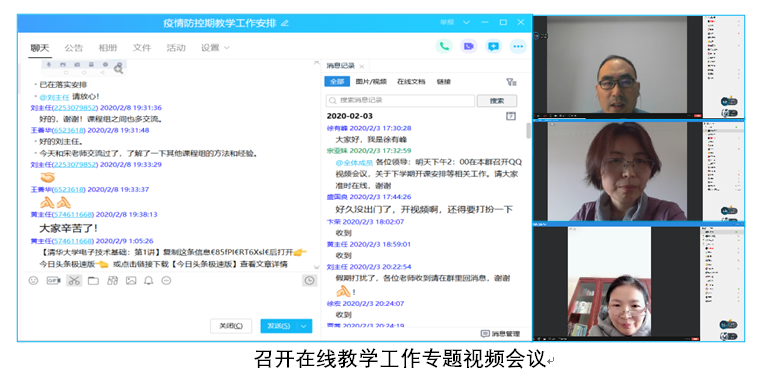Open the three-dots more options button
The width and height of the screenshot is (761, 383).
(518, 47)
